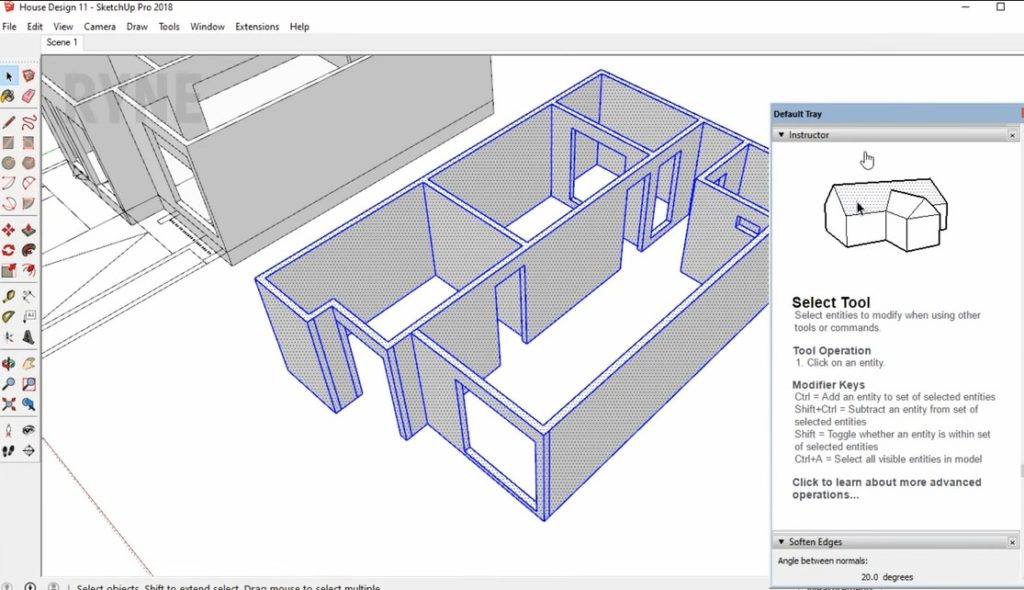
Task: Select the Pie tool
Action: click(x=28, y=203)
